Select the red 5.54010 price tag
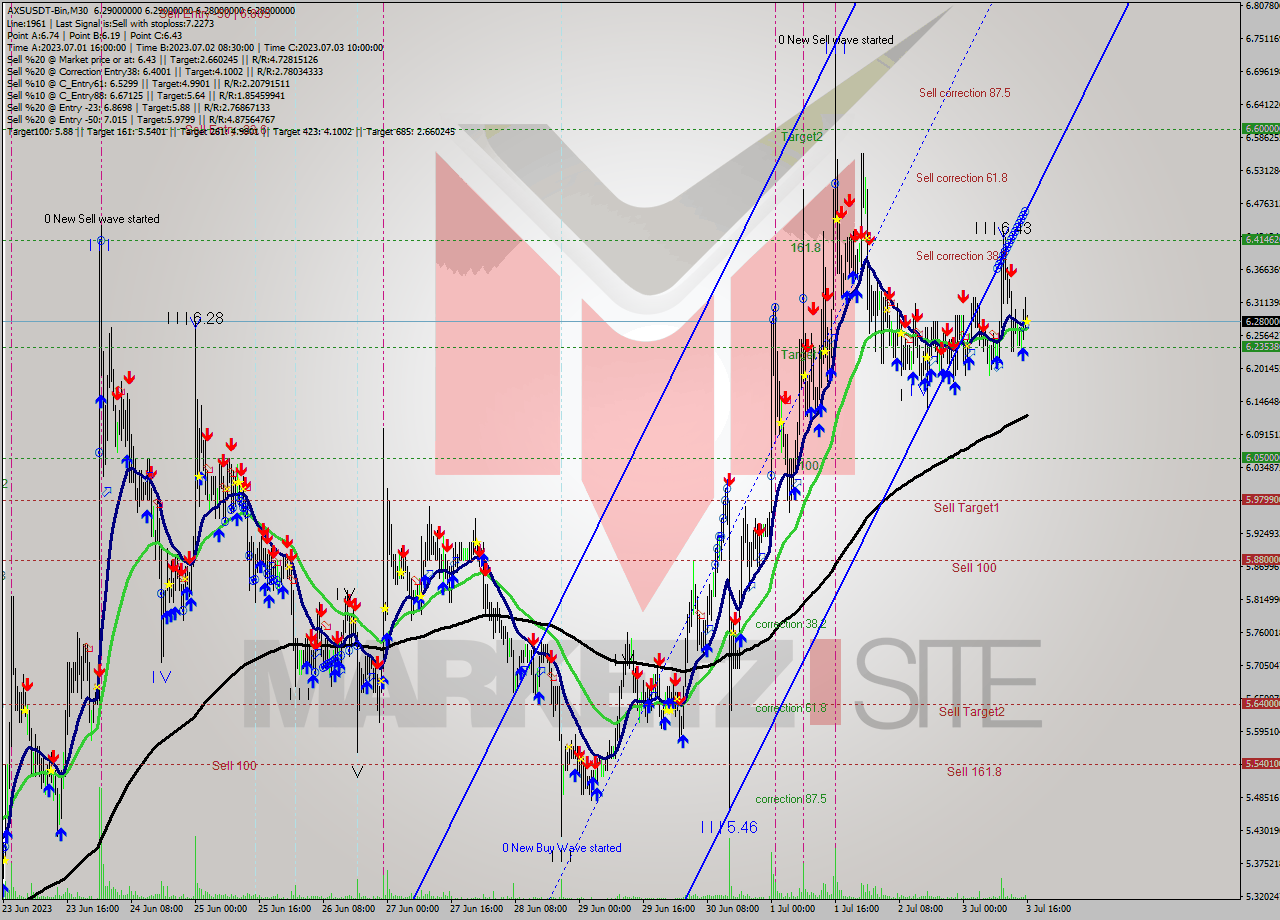This screenshot has width=1280, height=920. click(1260, 764)
